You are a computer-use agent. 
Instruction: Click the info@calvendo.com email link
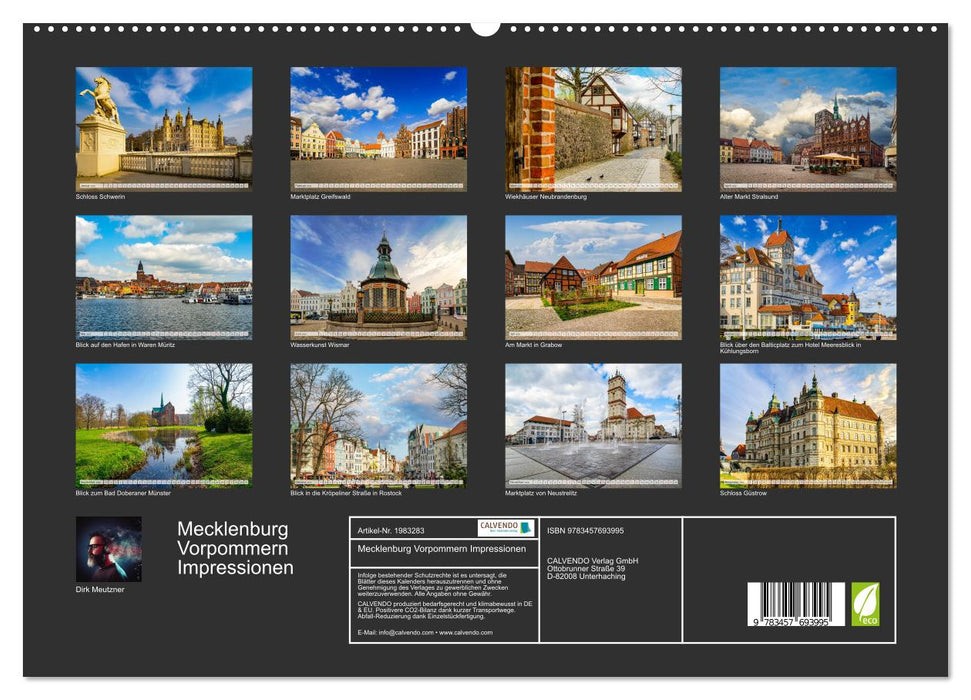(x=404, y=631)
